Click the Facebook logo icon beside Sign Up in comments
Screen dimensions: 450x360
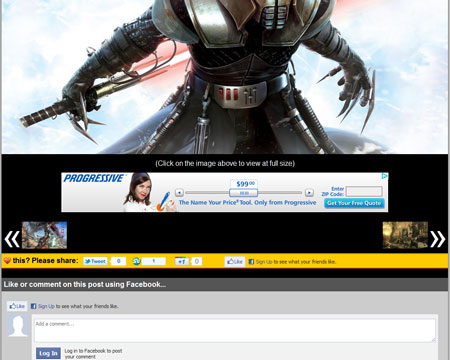click(33, 306)
